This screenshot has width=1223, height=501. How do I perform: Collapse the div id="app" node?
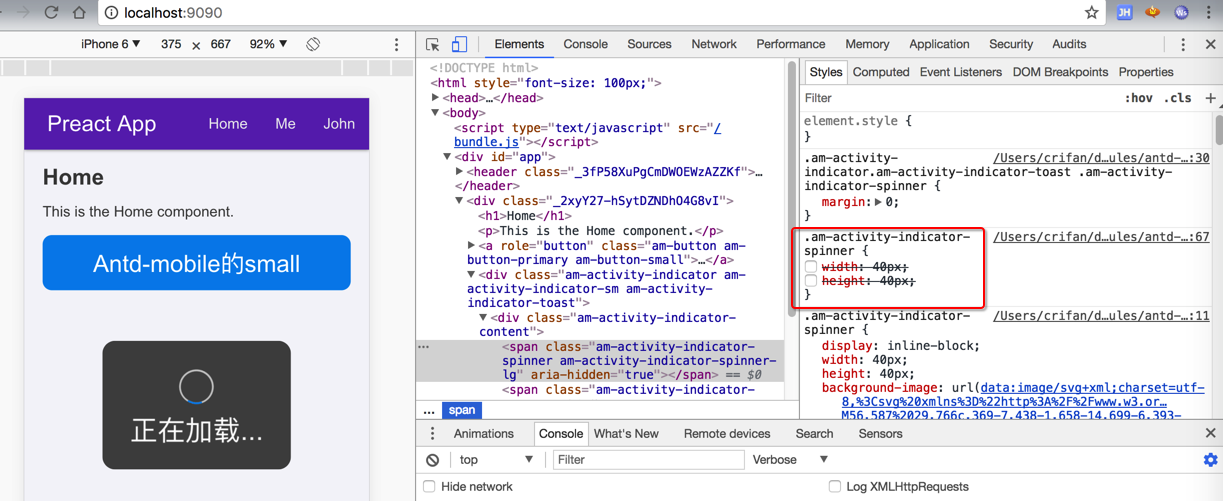tap(448, 157)
